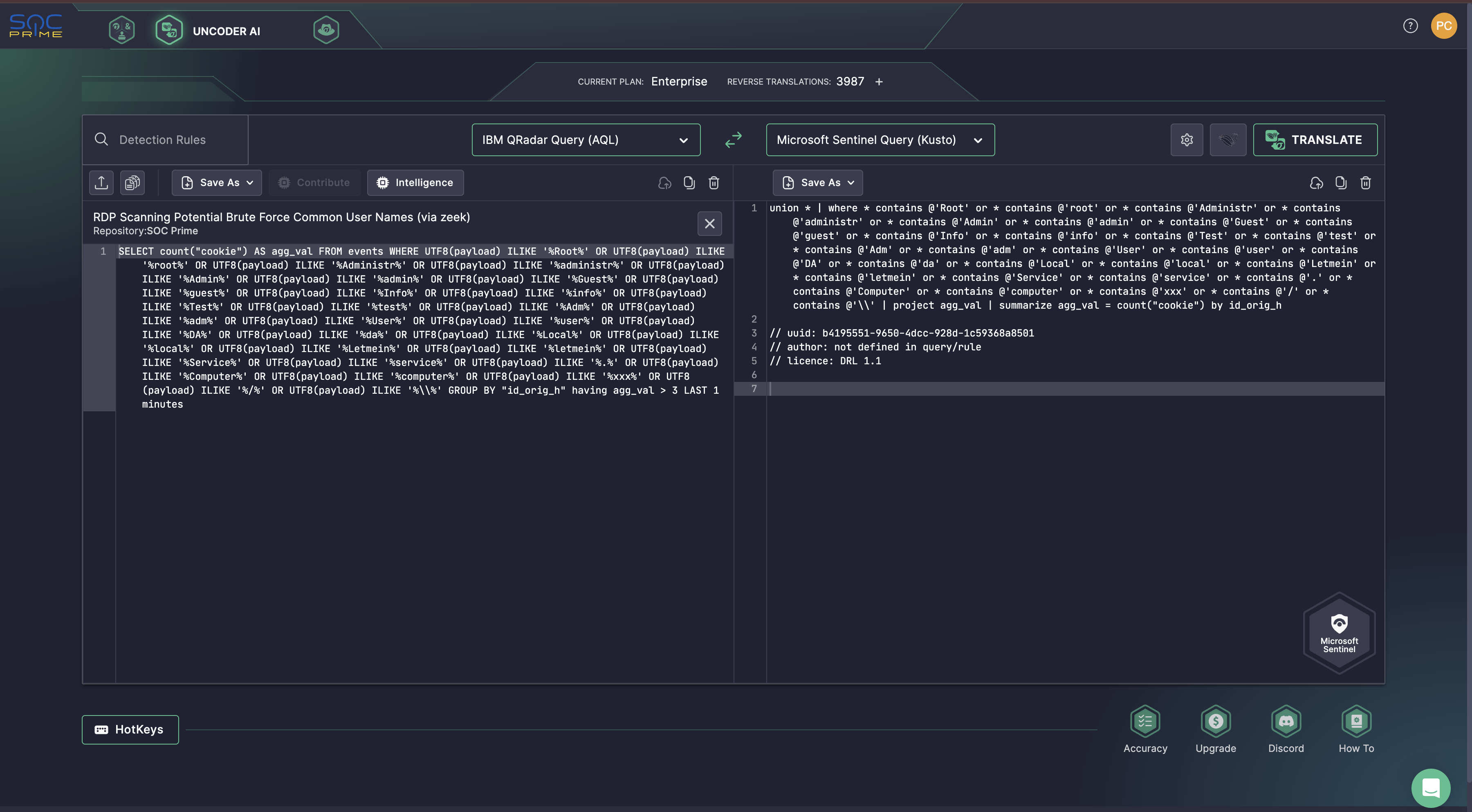Click upload file icon in left toolbar
The width and height of the screenshot is (1472, 812).
(101, 182)
